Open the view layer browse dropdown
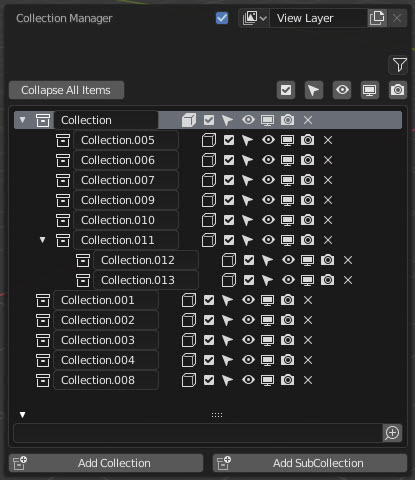 254,18
